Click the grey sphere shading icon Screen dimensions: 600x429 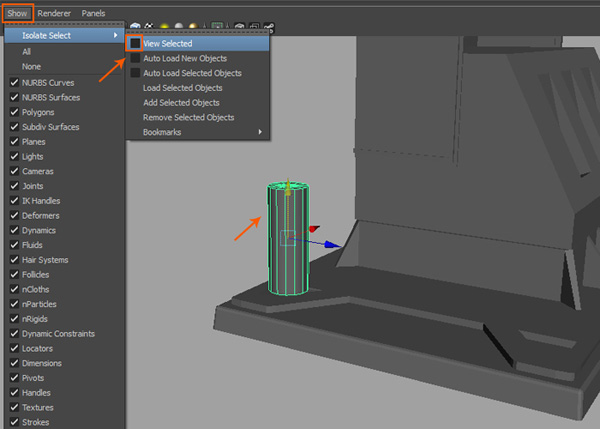click(x=180, y=27)
